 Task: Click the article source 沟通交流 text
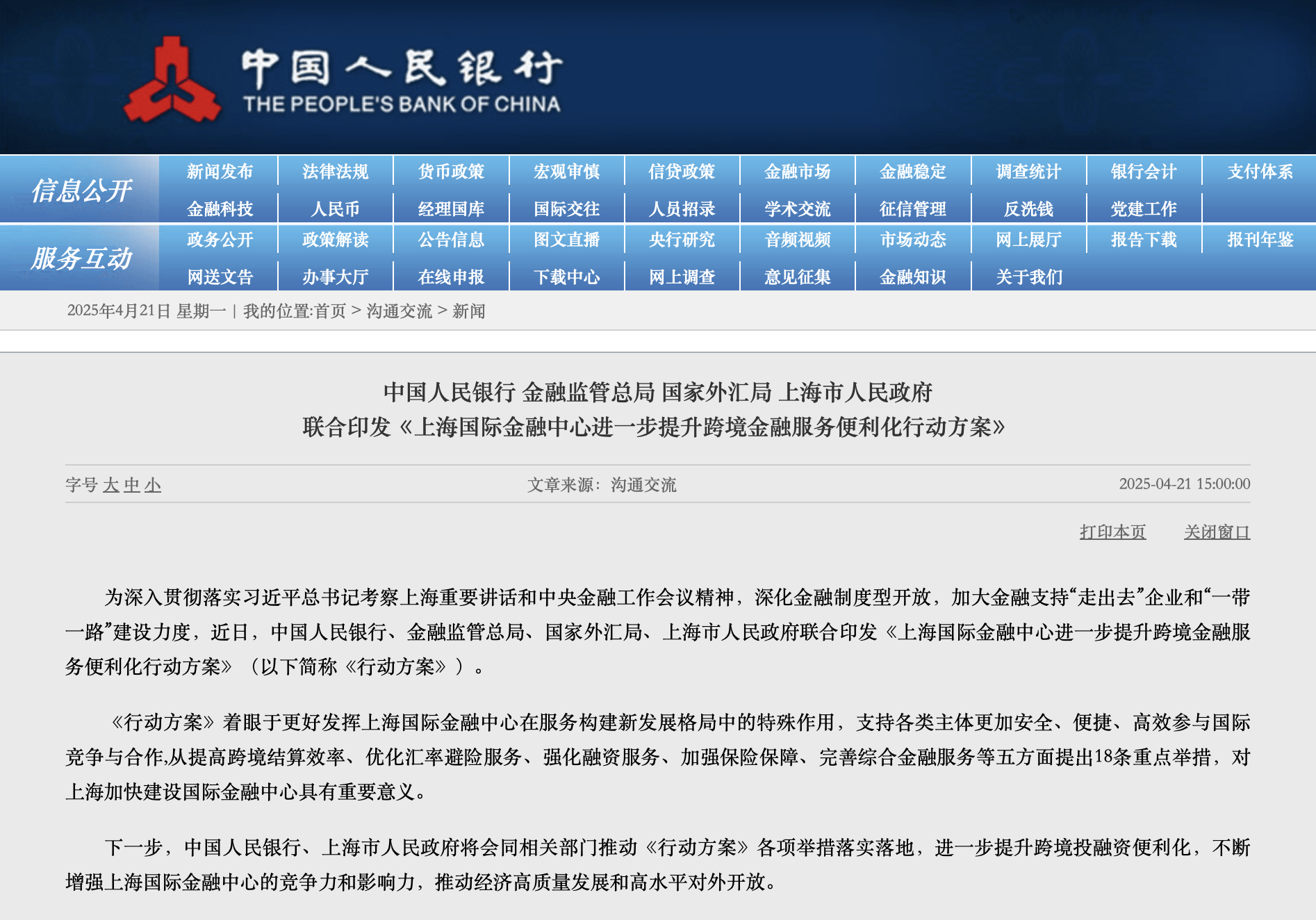[643, 485]
